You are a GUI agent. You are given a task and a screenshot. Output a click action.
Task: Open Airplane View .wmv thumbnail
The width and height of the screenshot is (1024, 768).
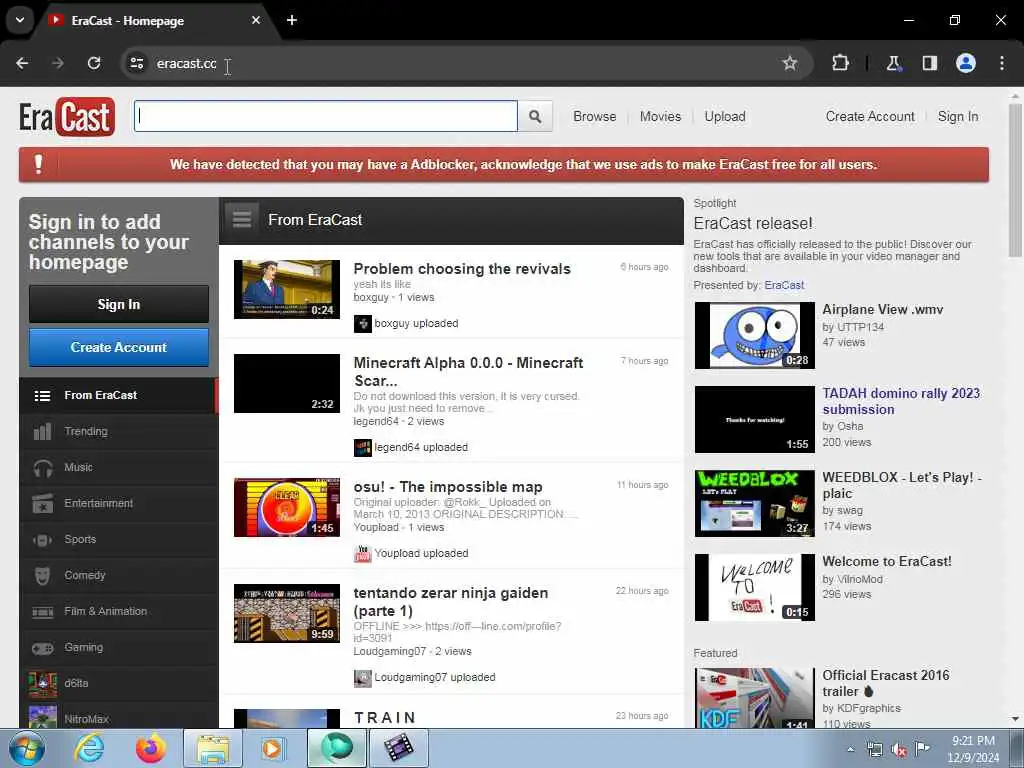(x=755, y=336)
